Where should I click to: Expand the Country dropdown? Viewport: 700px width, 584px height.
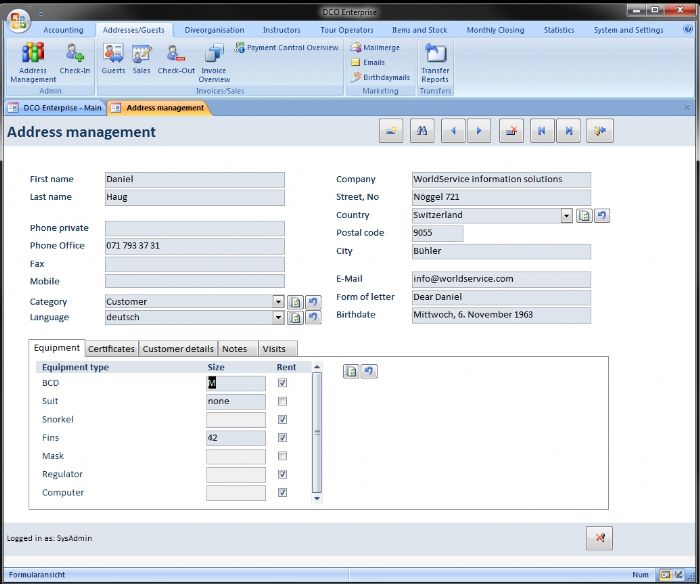tap(566, 215)
